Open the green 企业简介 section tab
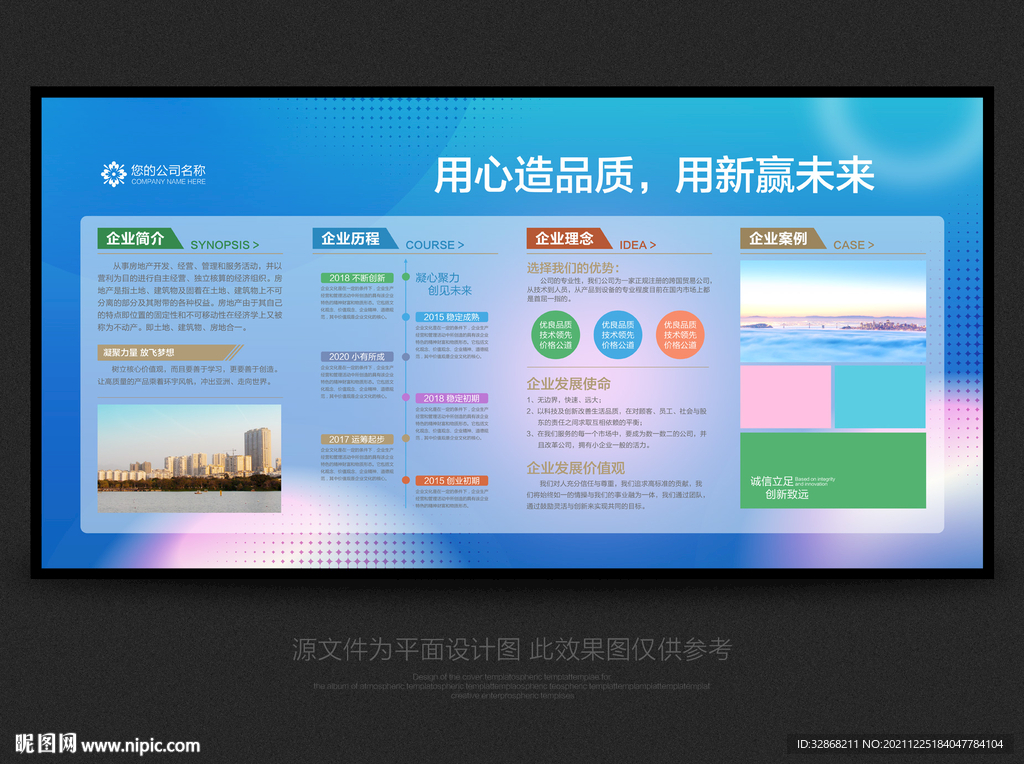 139,238
